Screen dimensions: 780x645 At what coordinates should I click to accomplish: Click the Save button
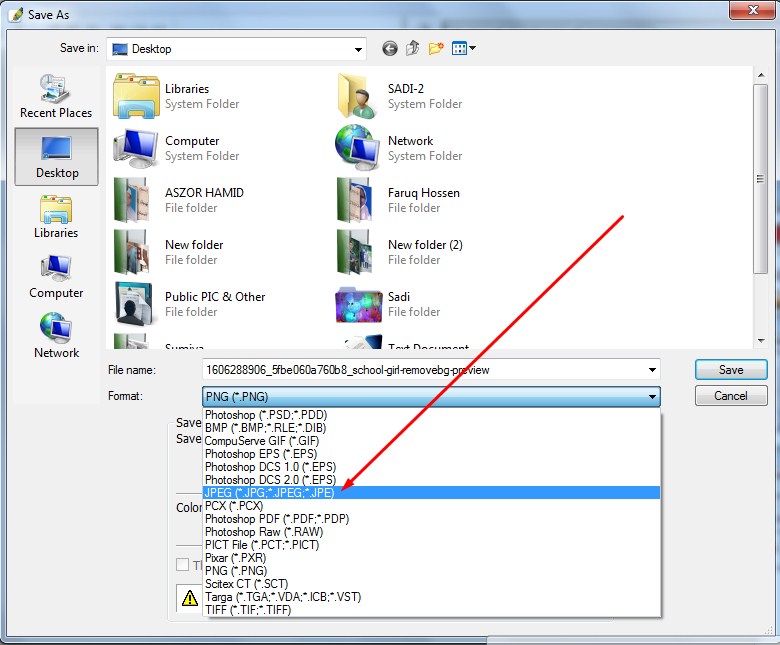(731, 369)
